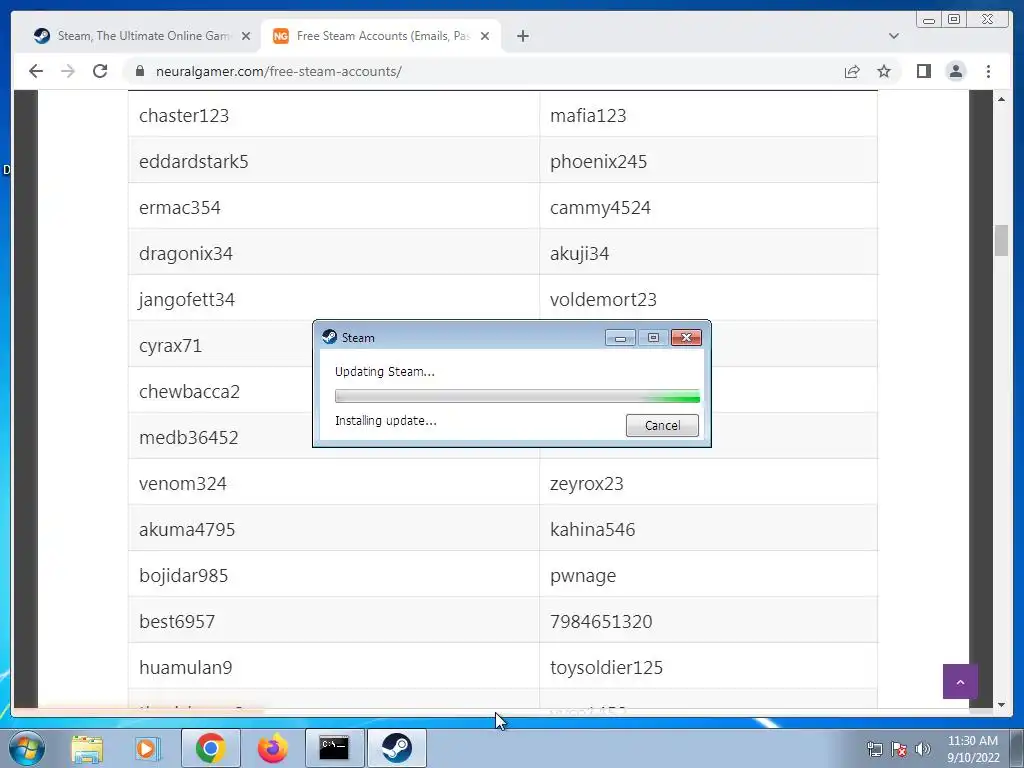1024x768 pixels.
Task: Go back using the browser back arrow
Action: (x=36, y=71)
